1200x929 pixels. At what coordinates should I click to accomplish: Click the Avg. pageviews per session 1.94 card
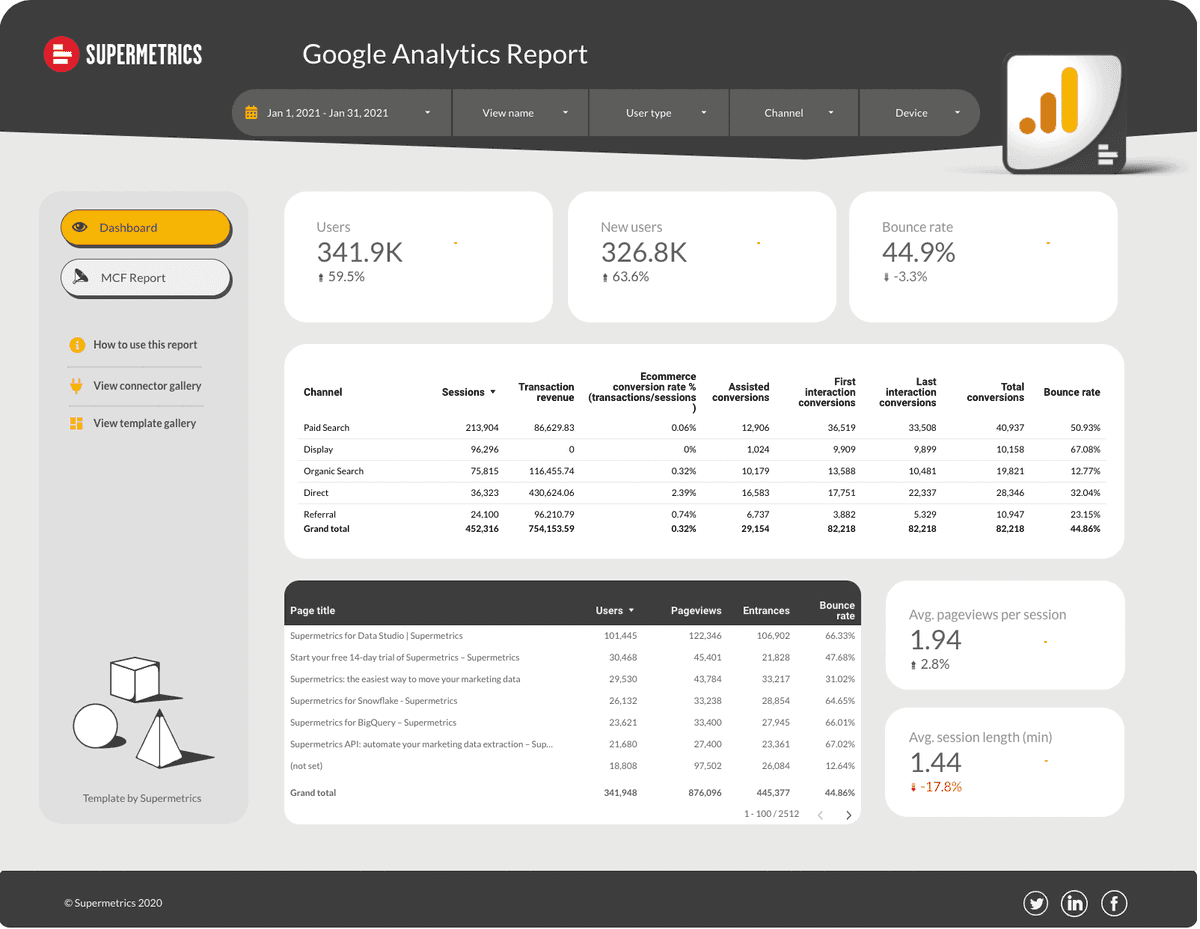click(x=1005, y=636)
